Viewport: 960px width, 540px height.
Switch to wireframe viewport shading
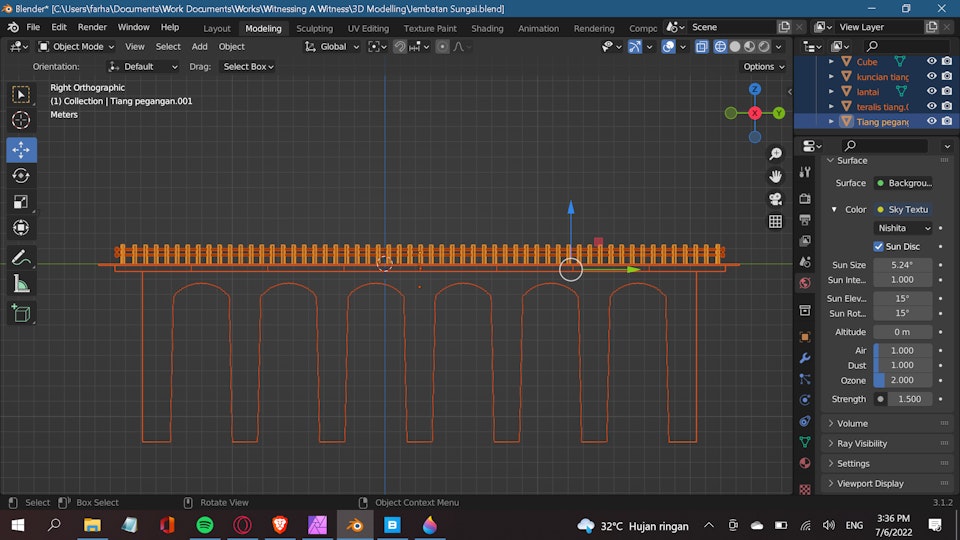point(721,47)
